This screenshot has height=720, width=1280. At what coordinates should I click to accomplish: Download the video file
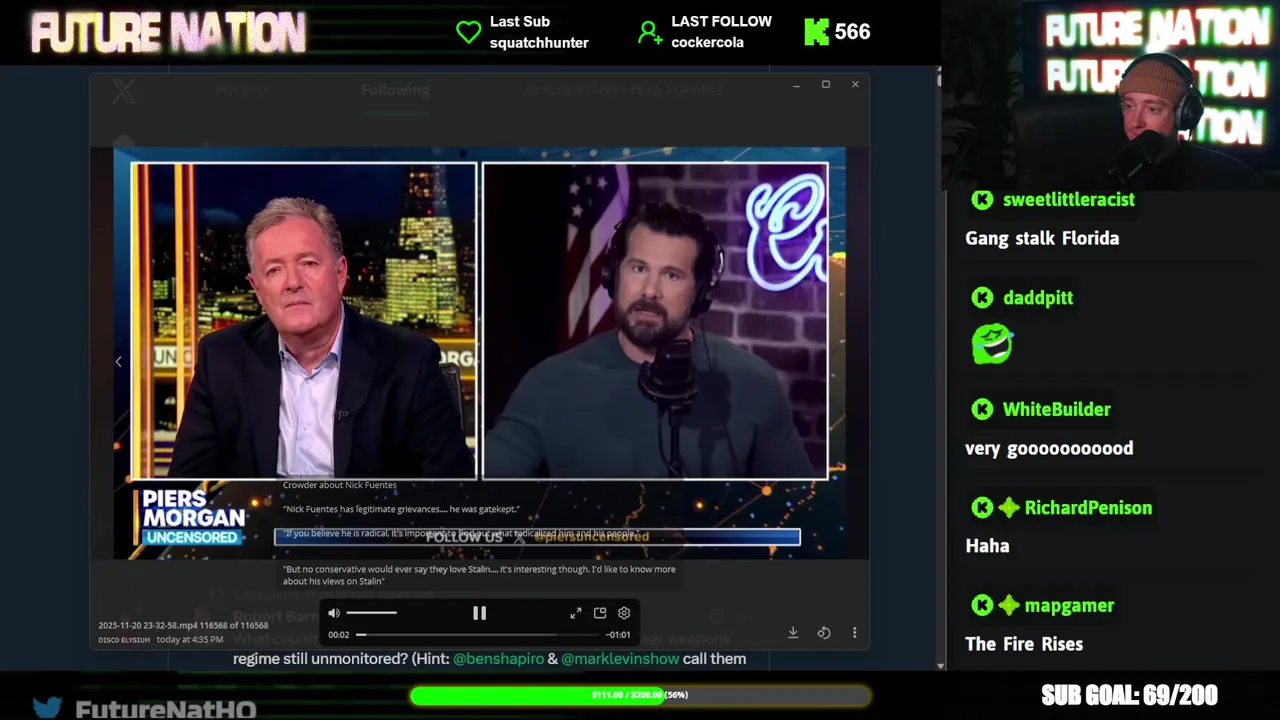[x=793, y=632]
